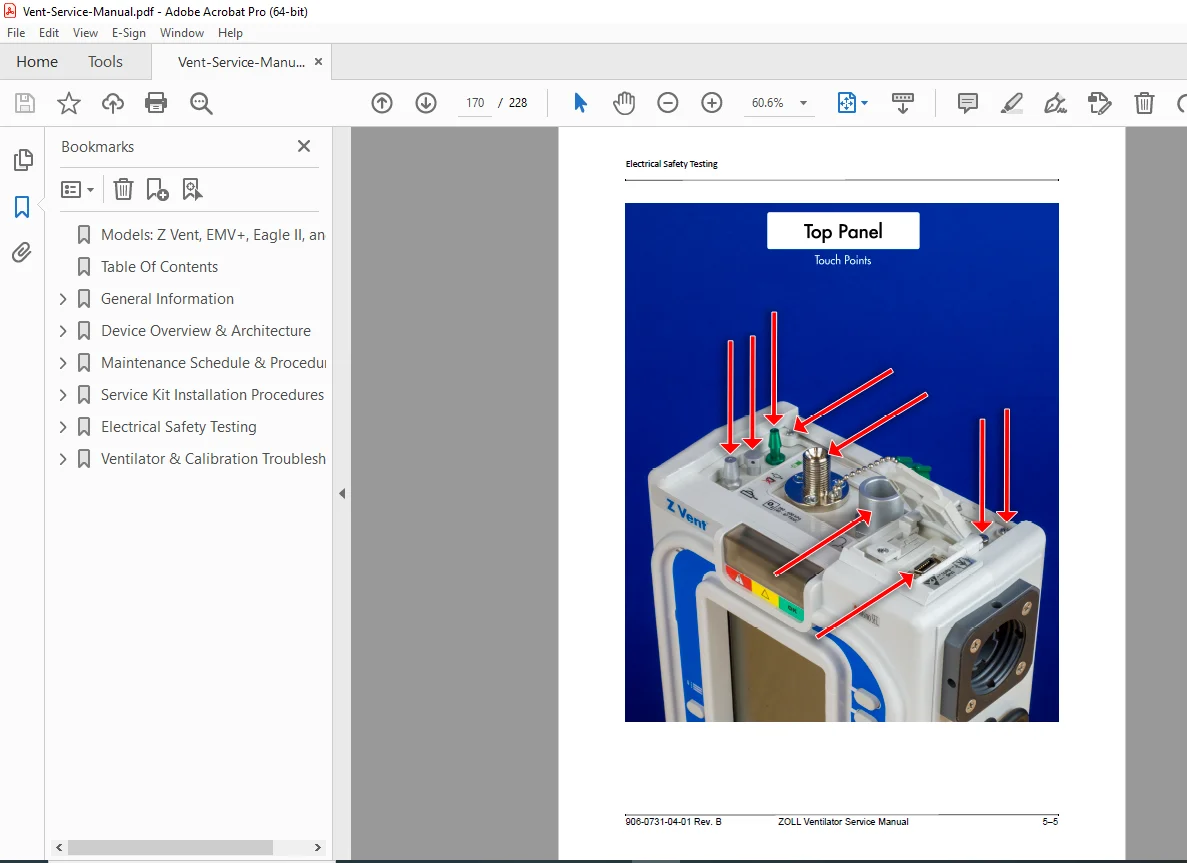
Task: Click bookmarks scrollbar left arrow
Action: click(x=59, y=847)
